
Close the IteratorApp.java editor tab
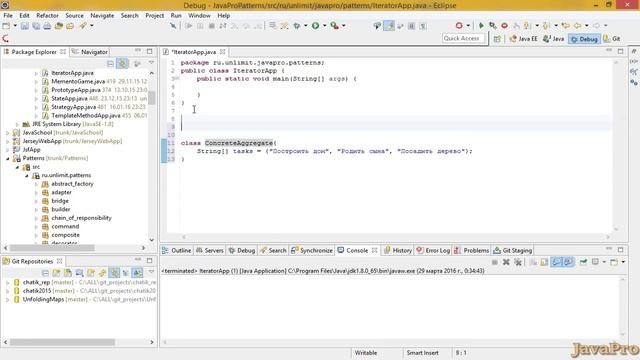coord(222,52)
